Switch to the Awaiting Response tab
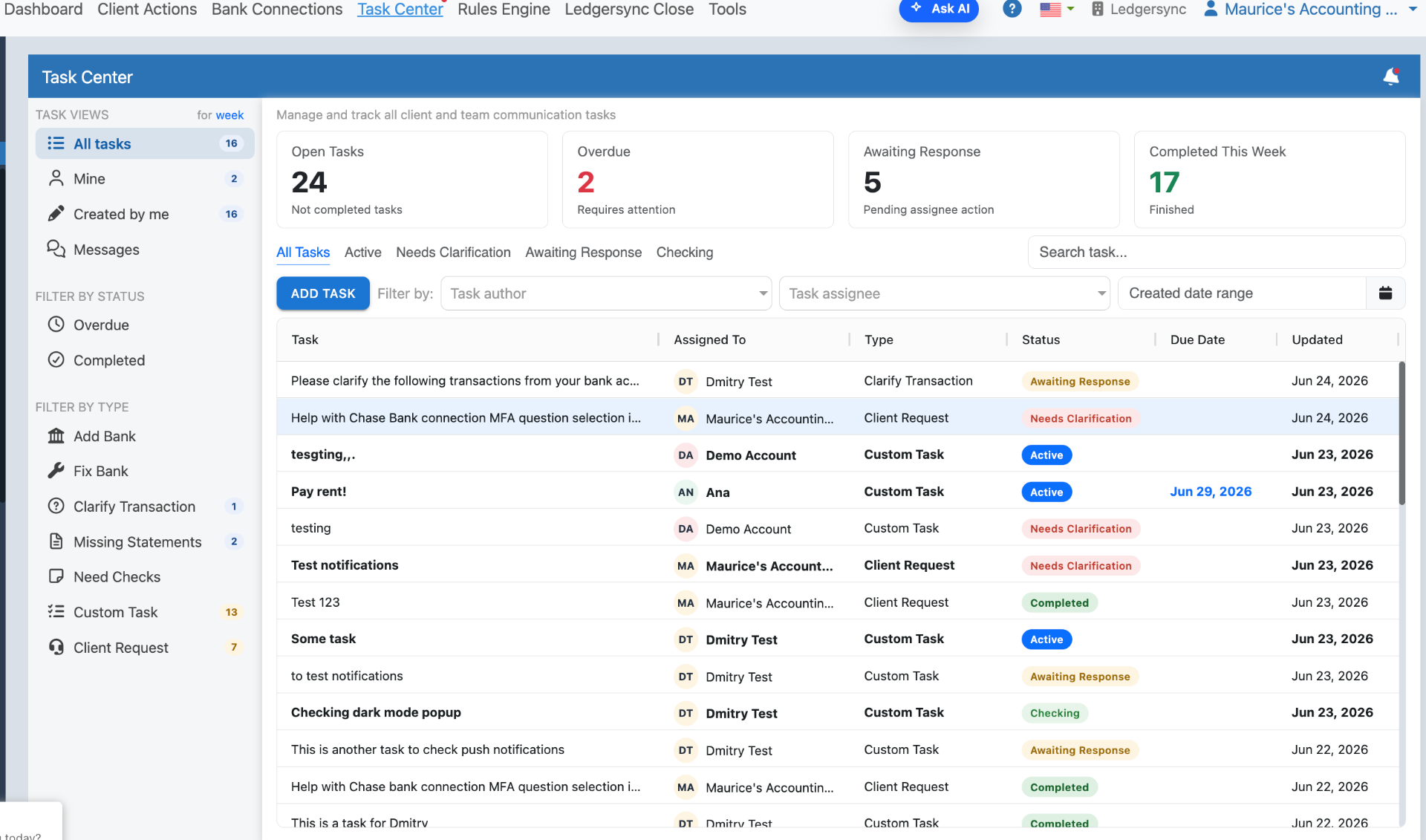The width and height of the screenshot is (1426, 840). (x=583, y=253)
